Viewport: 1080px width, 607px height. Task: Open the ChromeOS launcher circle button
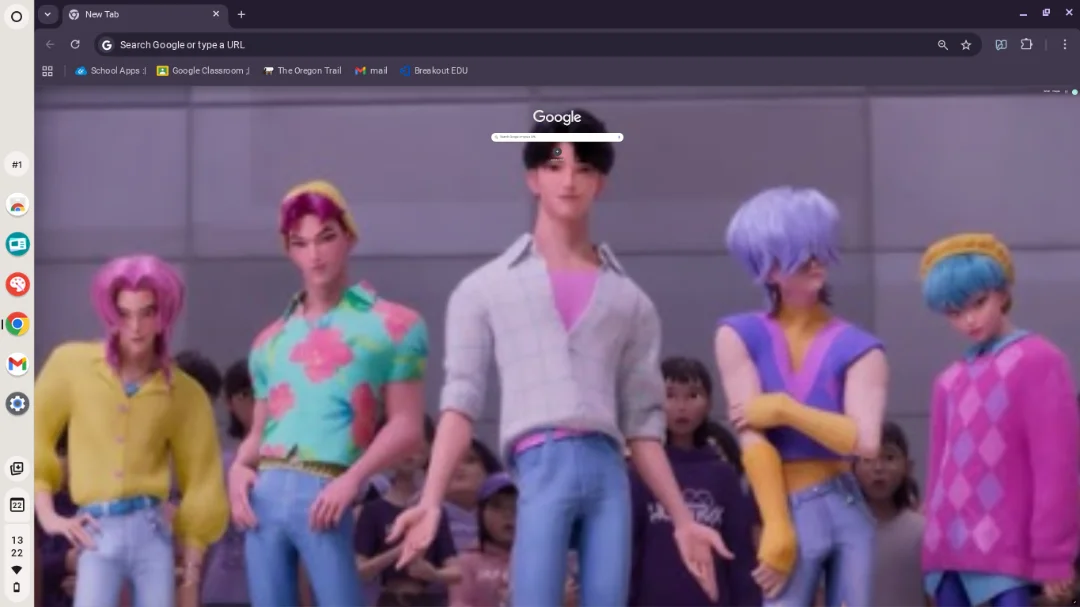16,16
